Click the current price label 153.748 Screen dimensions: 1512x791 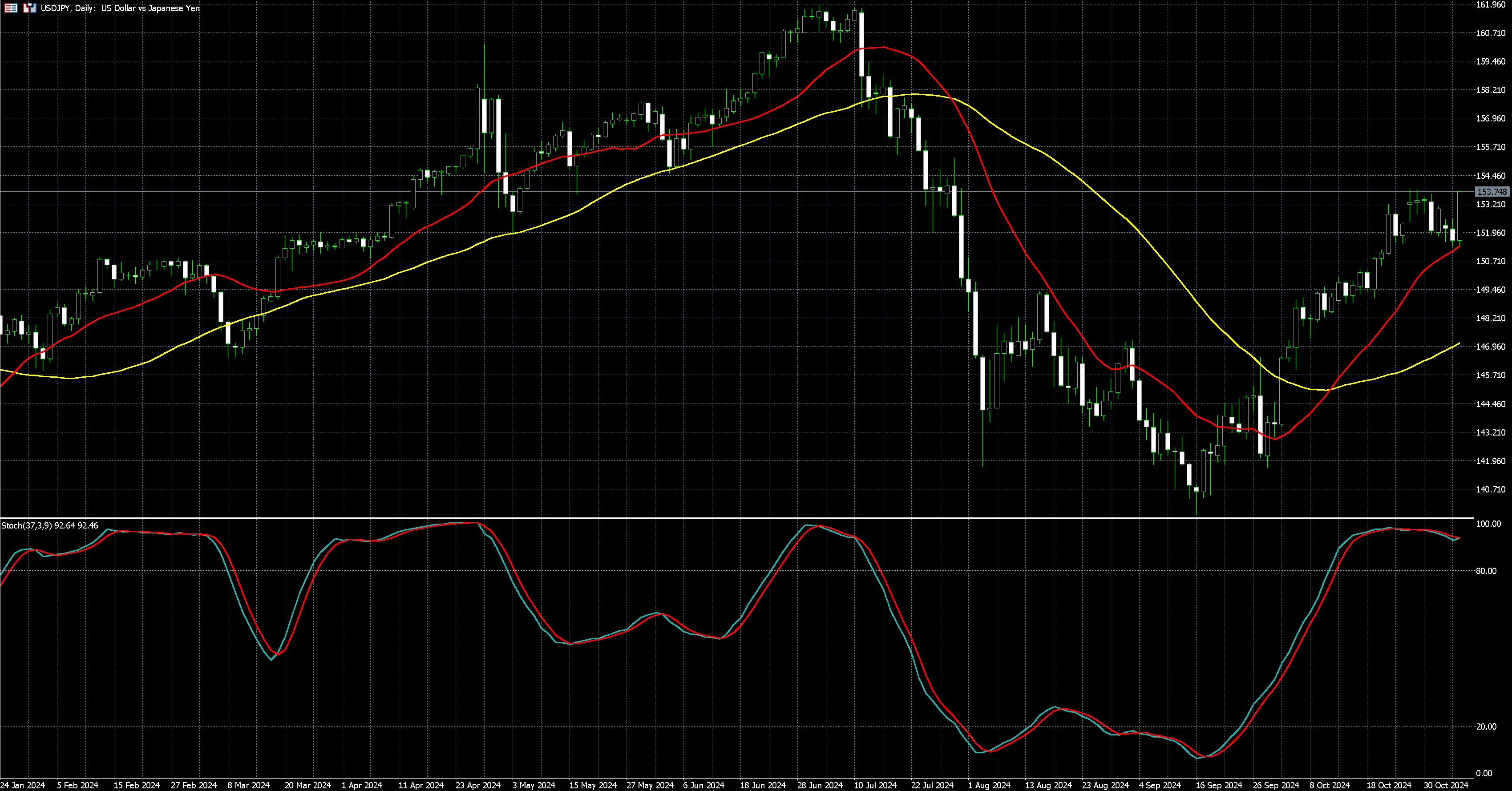tap(1492, 192)
